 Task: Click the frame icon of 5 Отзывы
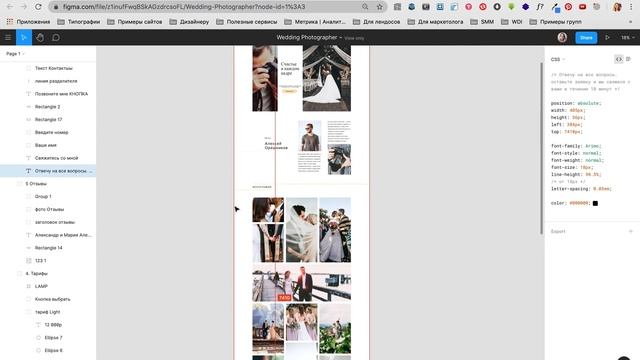[19, 184]
